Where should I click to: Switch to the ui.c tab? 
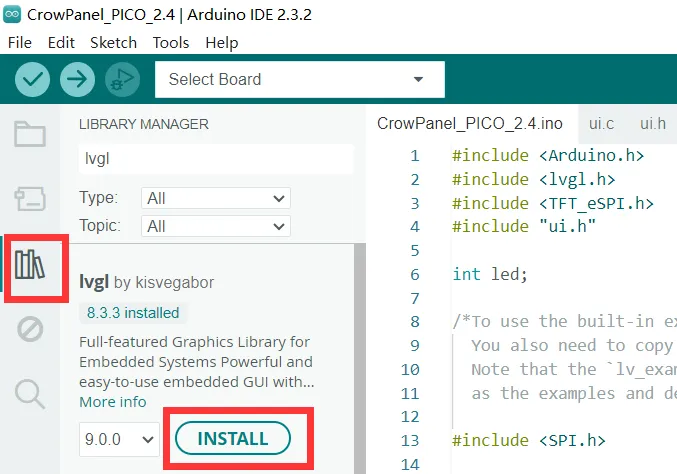pos(602,124)
